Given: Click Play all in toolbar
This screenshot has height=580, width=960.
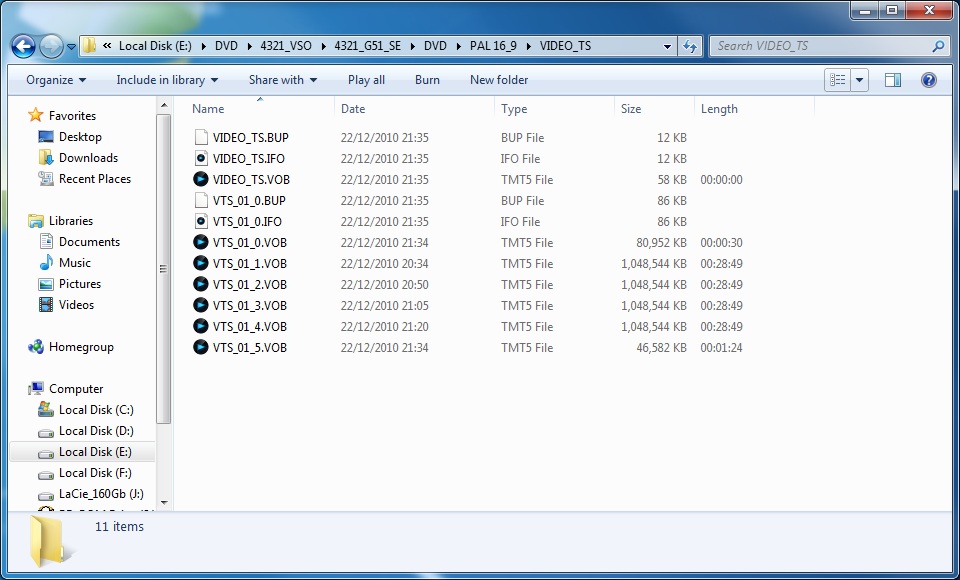Looking at the screenshot, I should [x=366, y=80].
